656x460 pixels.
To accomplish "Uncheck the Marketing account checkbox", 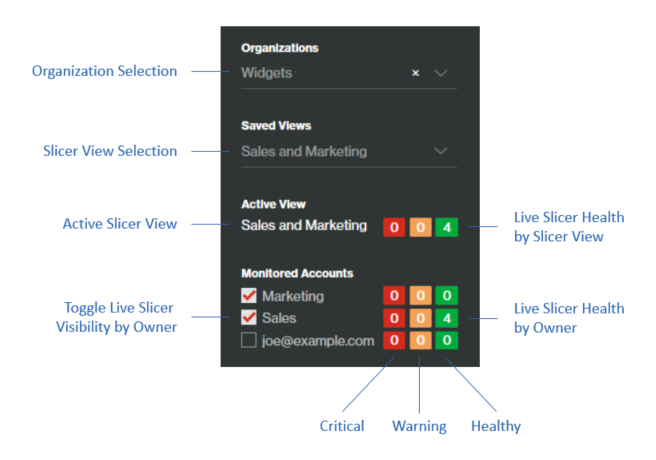I will coord(249,295).
